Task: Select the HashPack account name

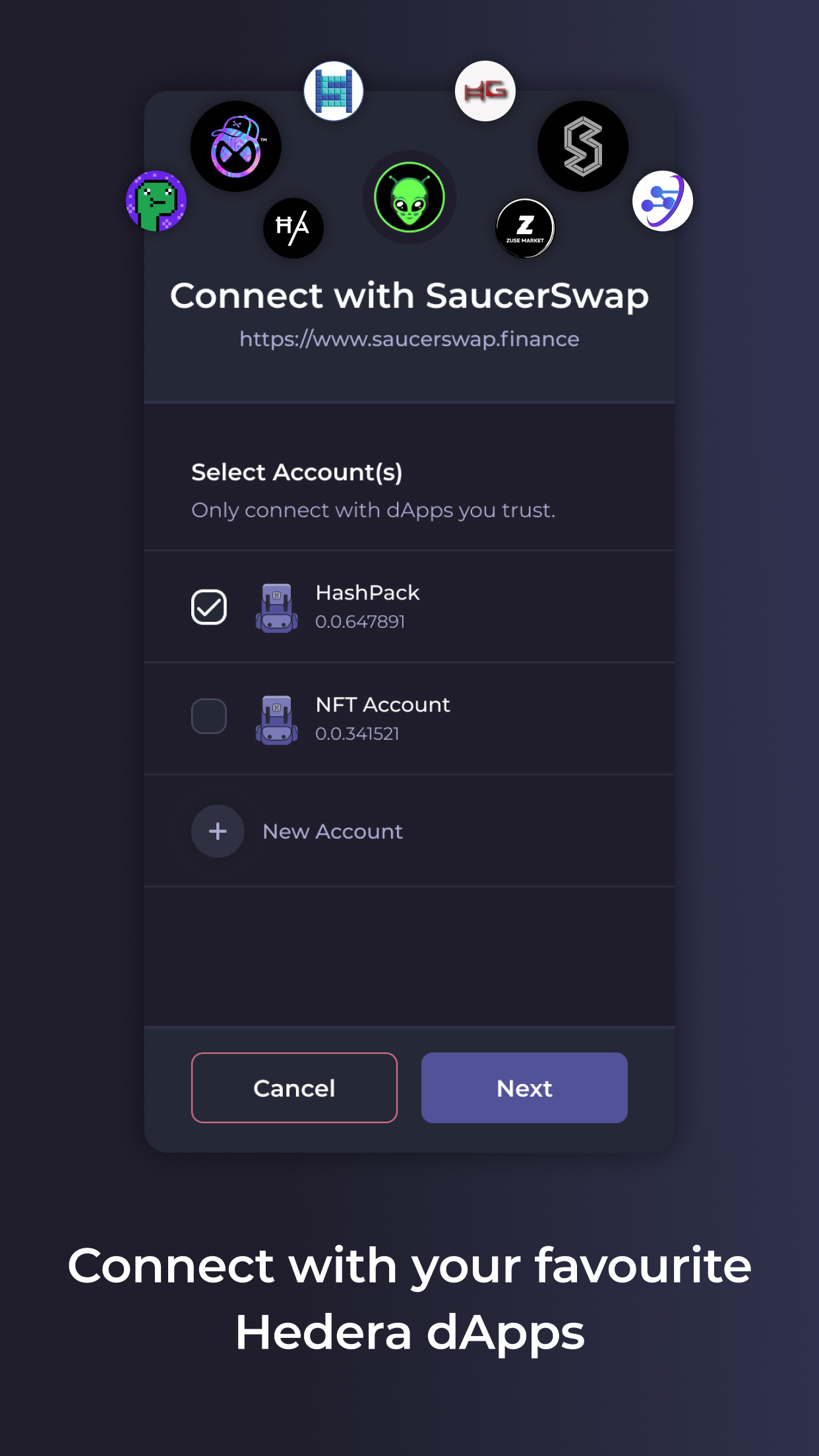Action: pyautogui.click(x=367, y=593)
